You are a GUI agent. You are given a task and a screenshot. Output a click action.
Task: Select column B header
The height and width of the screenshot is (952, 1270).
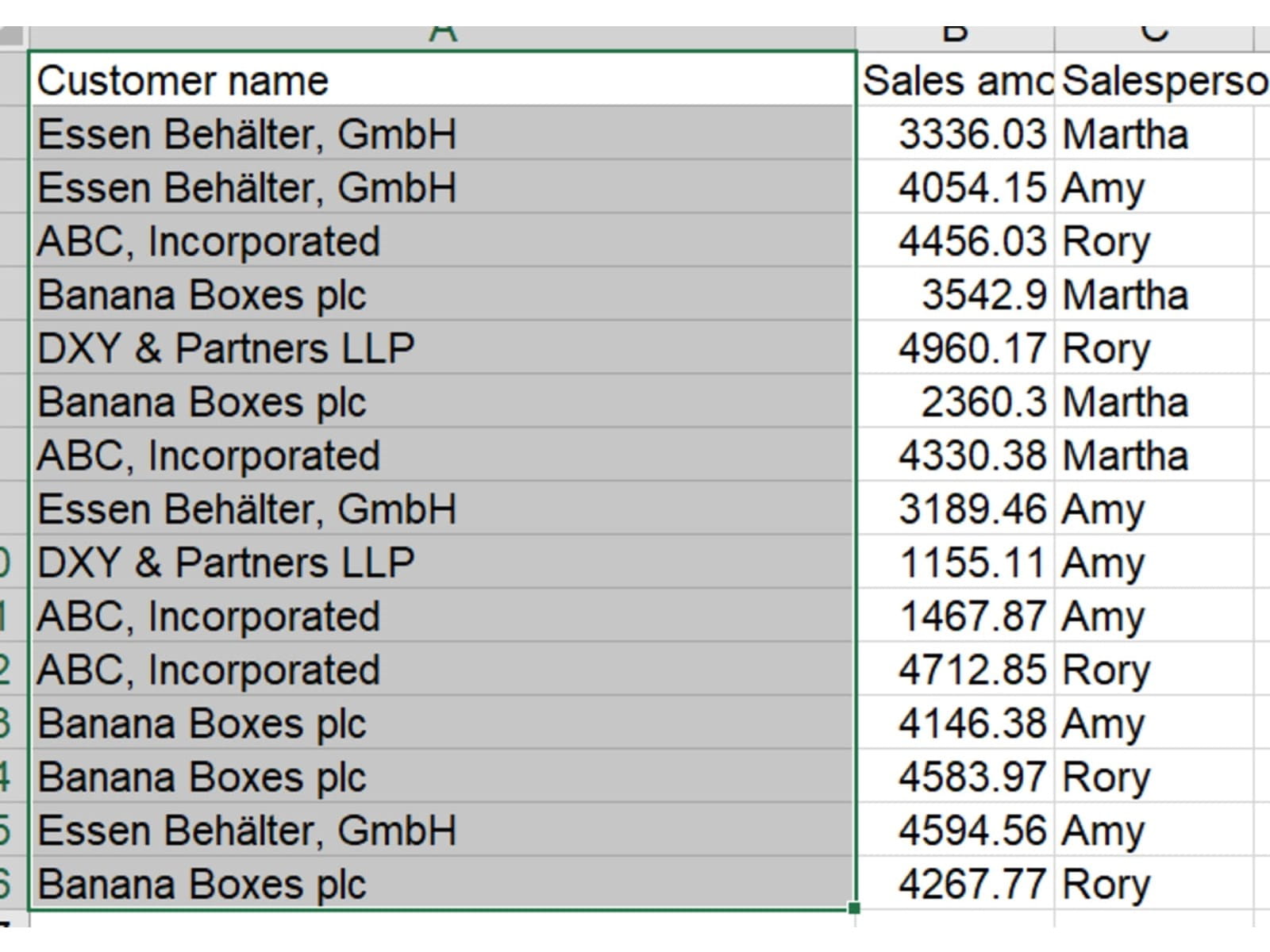[x=955, y=36]
